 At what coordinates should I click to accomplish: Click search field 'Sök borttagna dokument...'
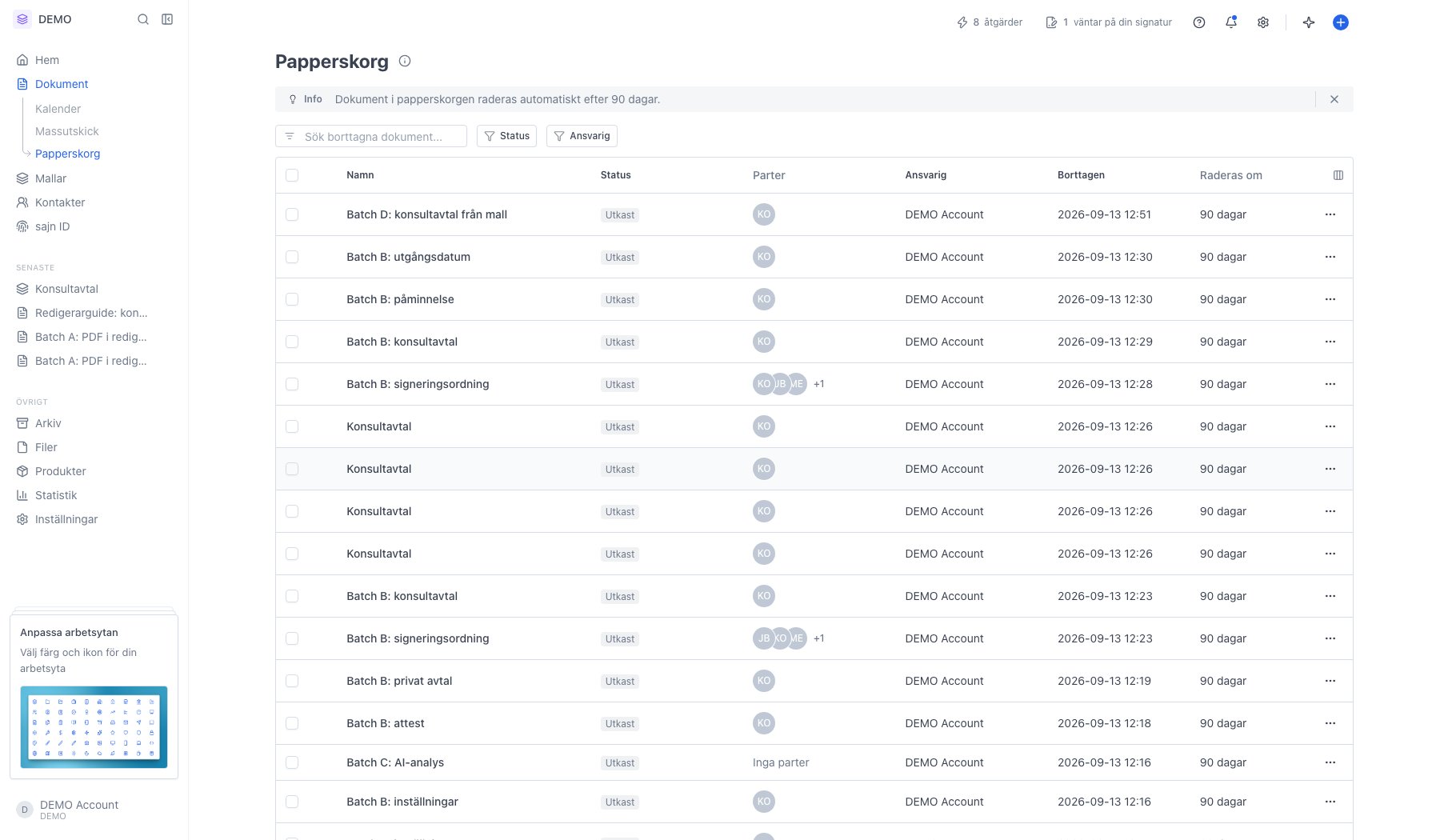tap(371, 136)
